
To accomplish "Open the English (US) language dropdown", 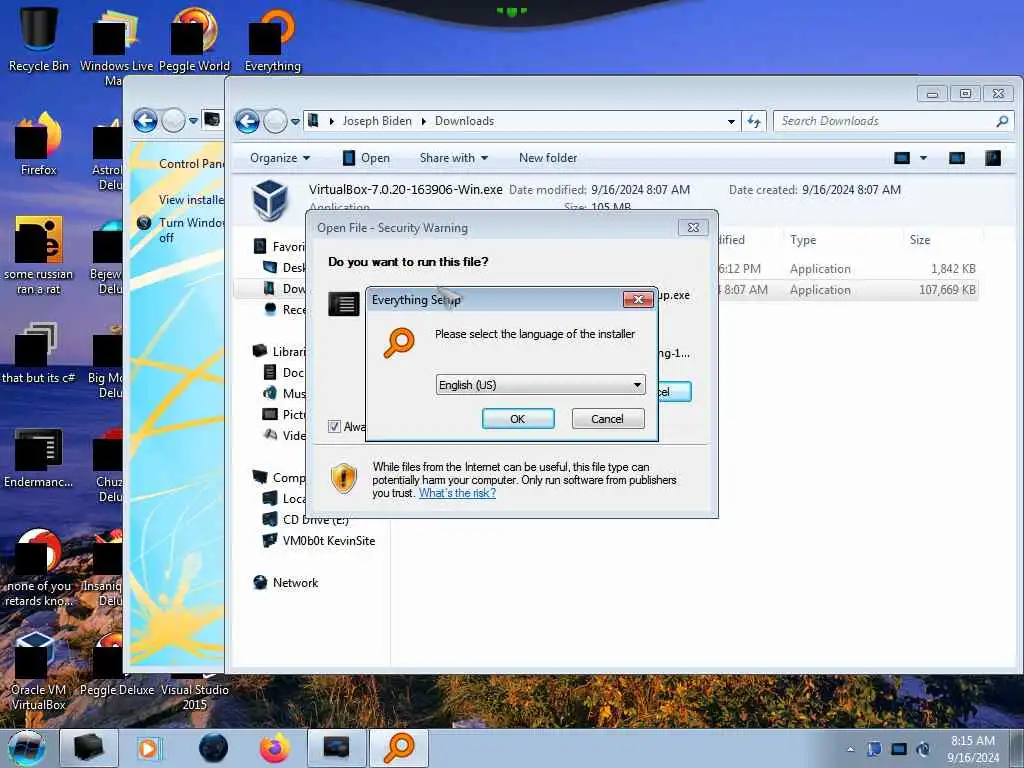I will (540, 385).
